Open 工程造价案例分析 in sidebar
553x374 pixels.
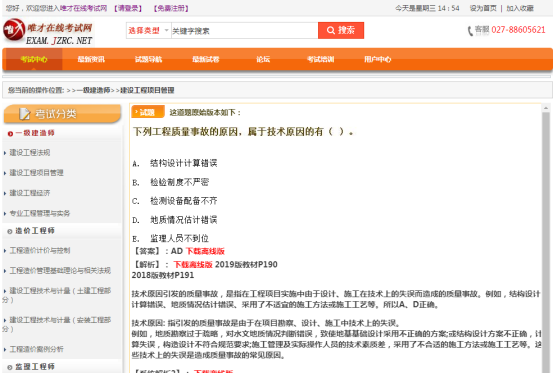pos(36,349)
